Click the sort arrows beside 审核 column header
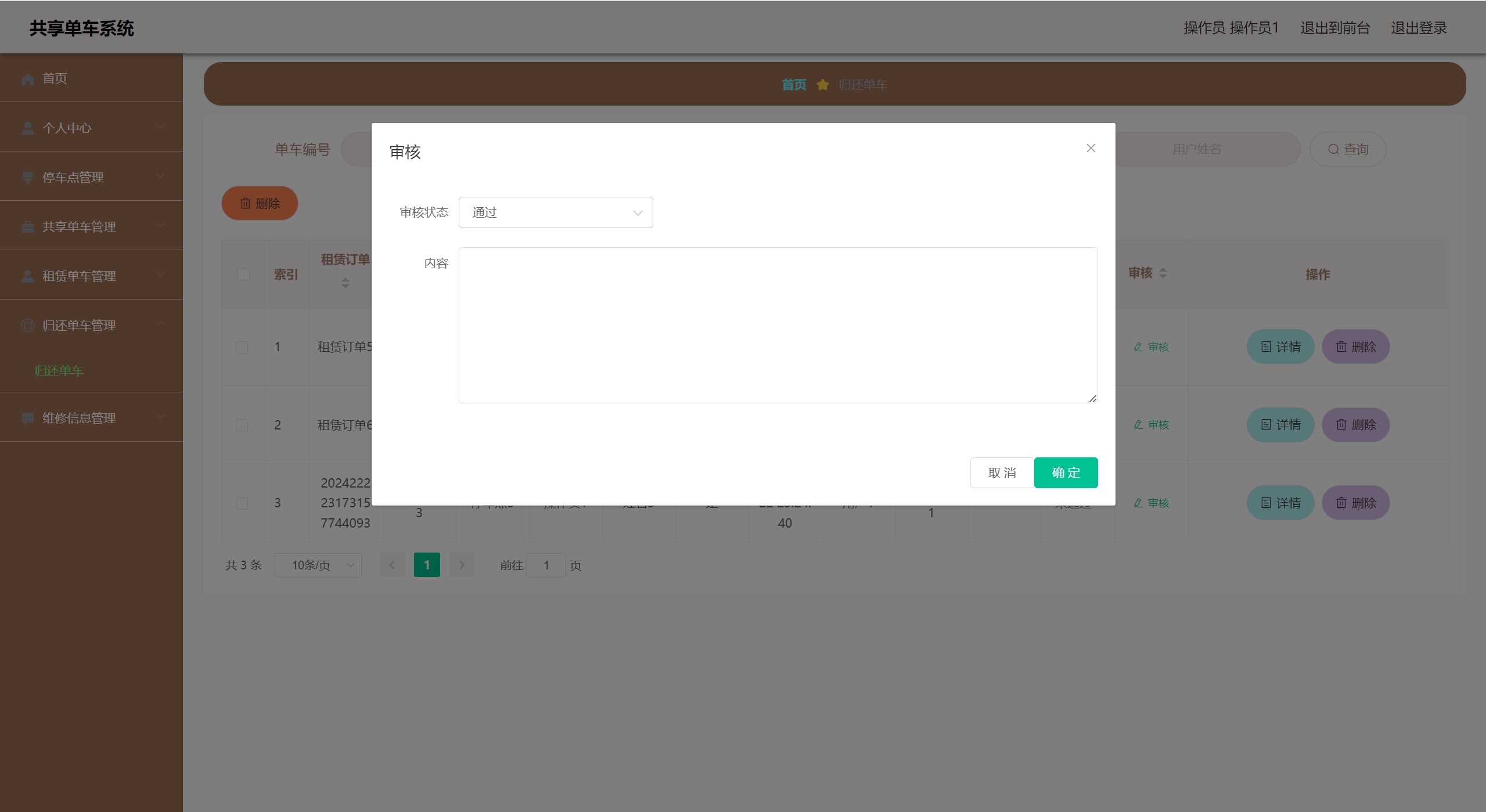 click(1163, 273)
